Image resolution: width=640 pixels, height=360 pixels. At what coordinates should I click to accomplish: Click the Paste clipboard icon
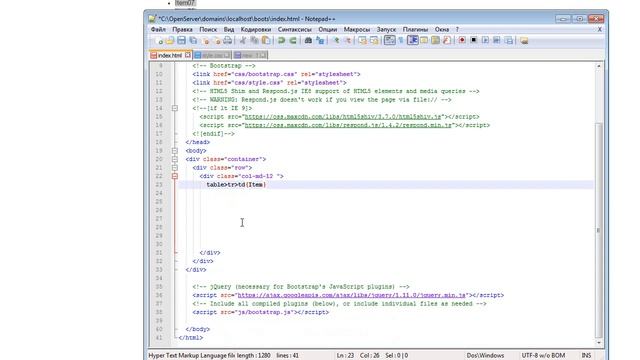pos(266,40)
